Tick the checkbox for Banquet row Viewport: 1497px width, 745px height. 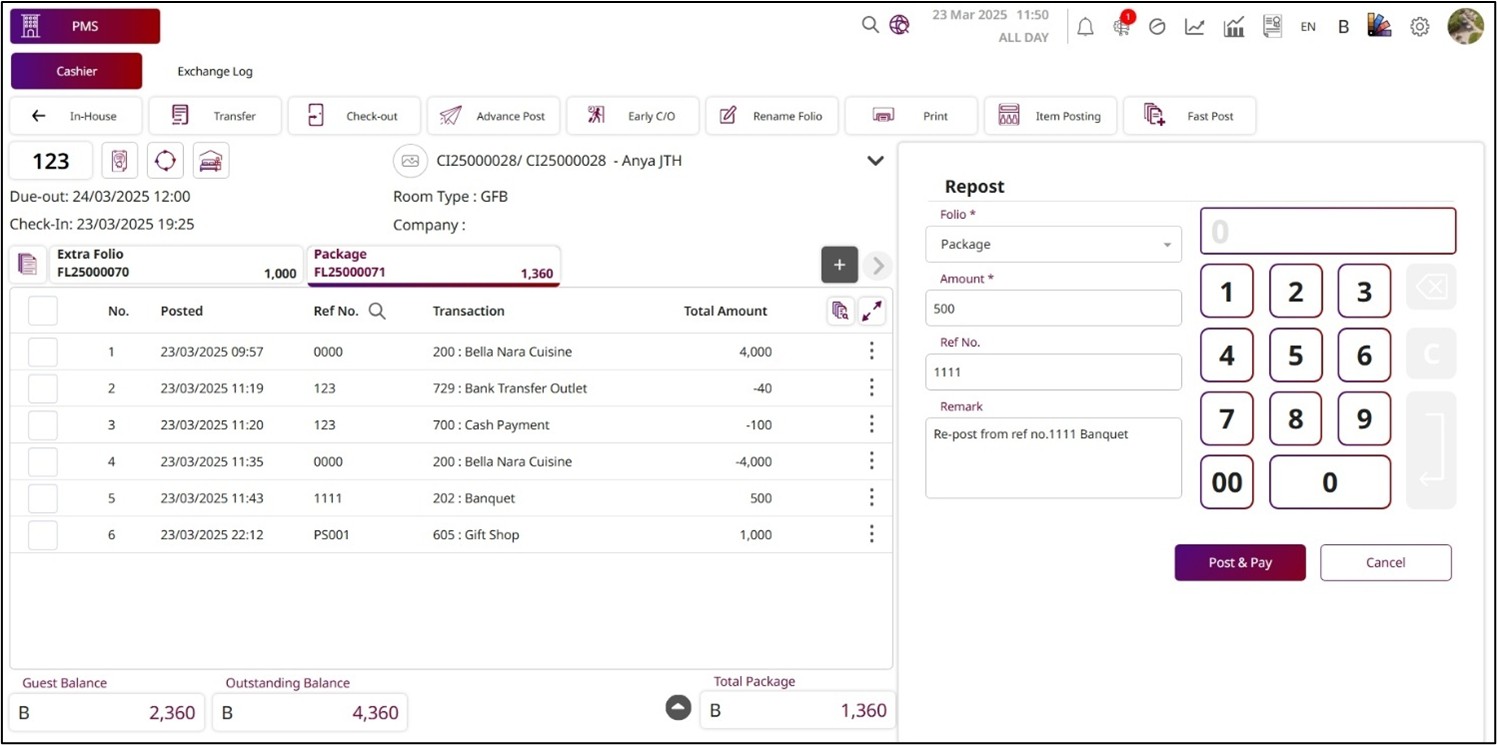pos(43,498)
